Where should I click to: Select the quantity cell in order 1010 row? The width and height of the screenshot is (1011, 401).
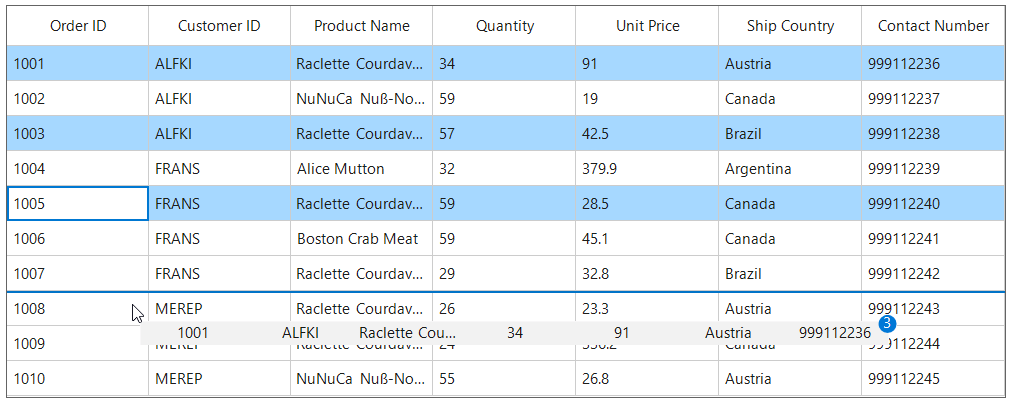[504, 379]
